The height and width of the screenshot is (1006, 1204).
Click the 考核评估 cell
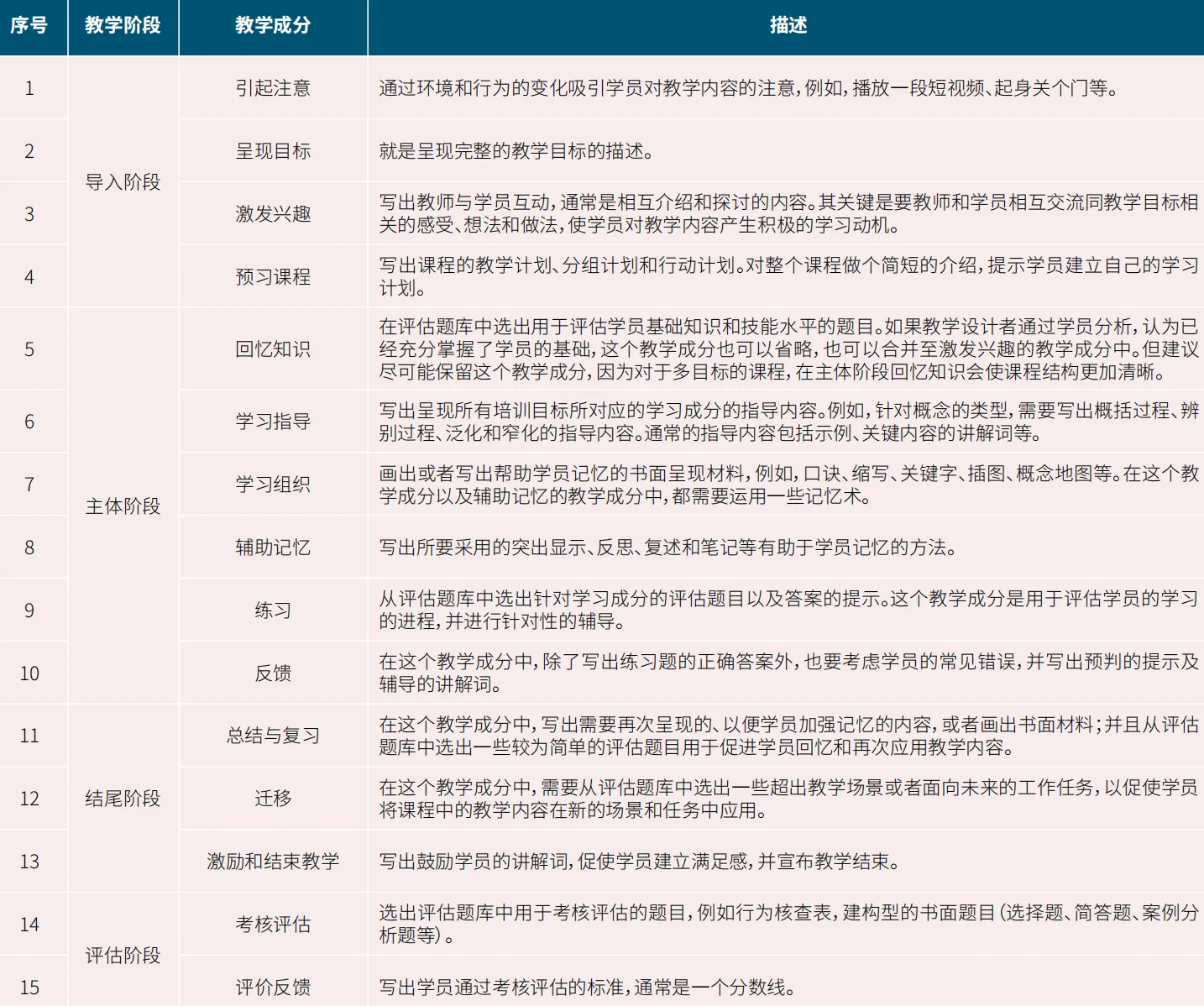click(x=273, y=925)
